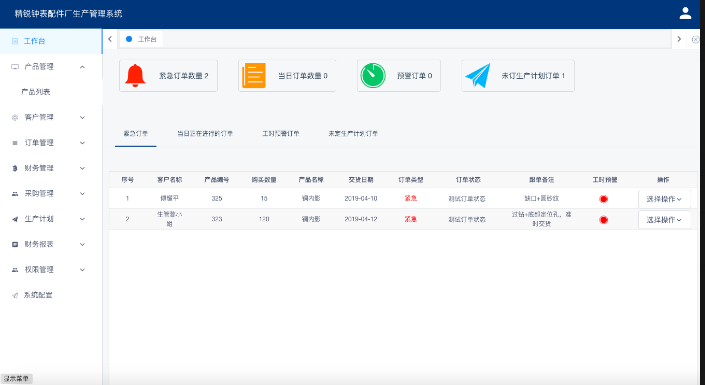Click the orange document daily orders icon
Screen dimensions: 705x385
tap(254, 75)
